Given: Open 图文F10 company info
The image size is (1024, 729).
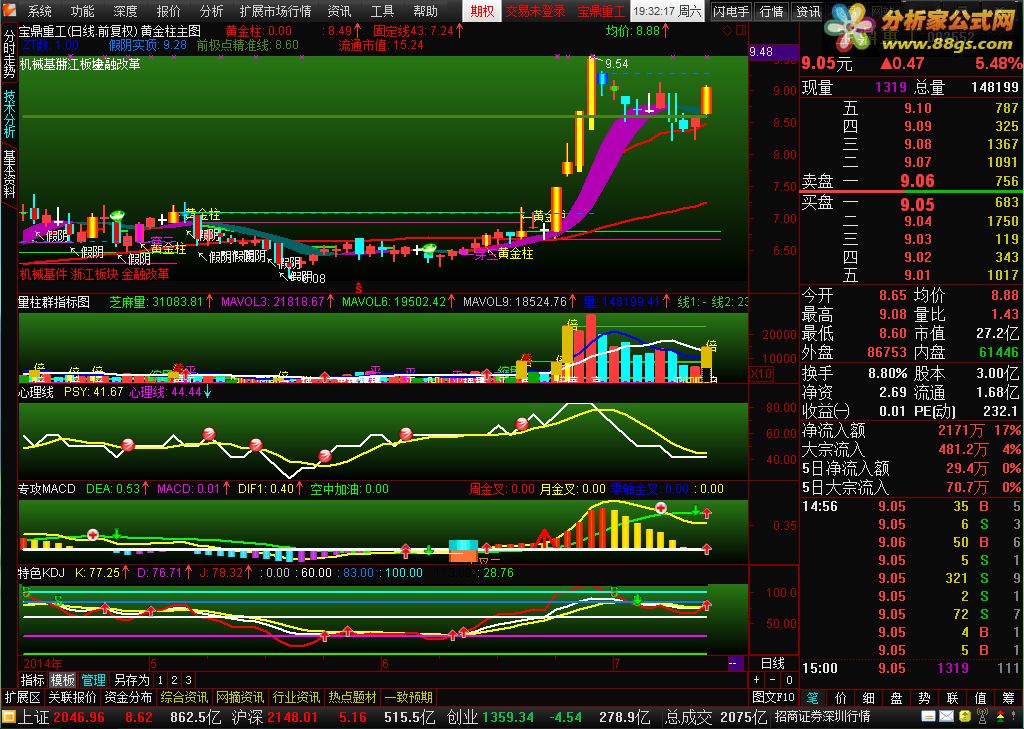Looking at the screenshot, I should coord(773,698).
